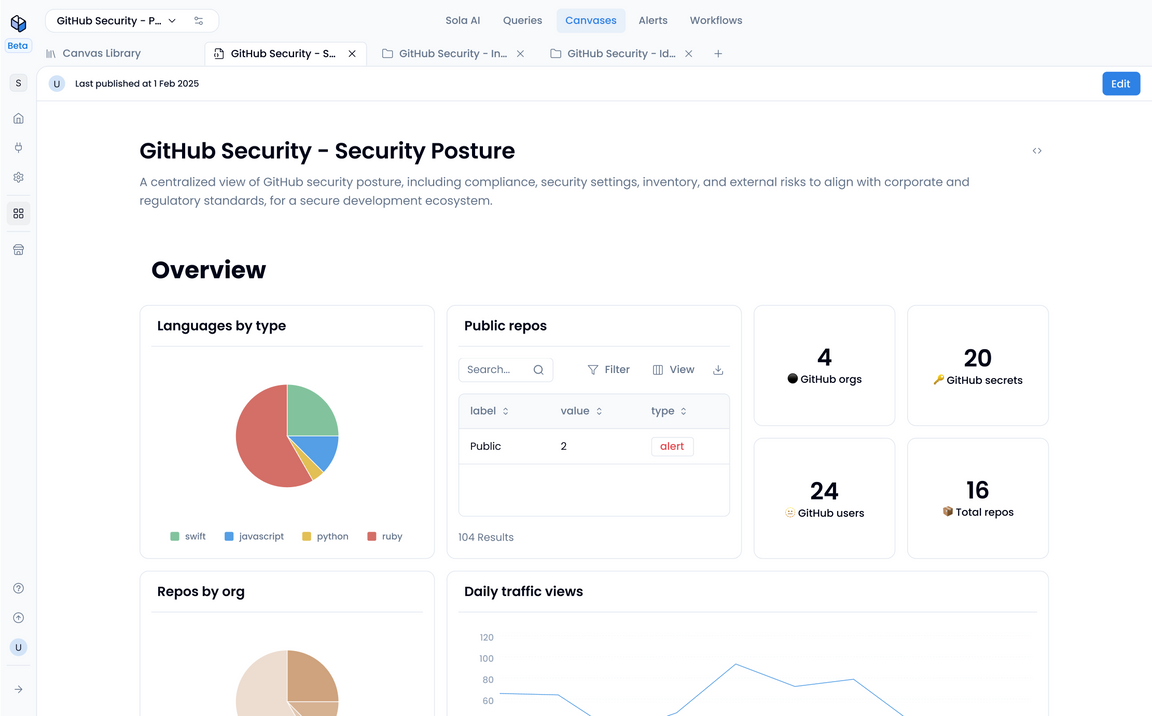Open the marketplace store sidebar icon

click(18, 250)
